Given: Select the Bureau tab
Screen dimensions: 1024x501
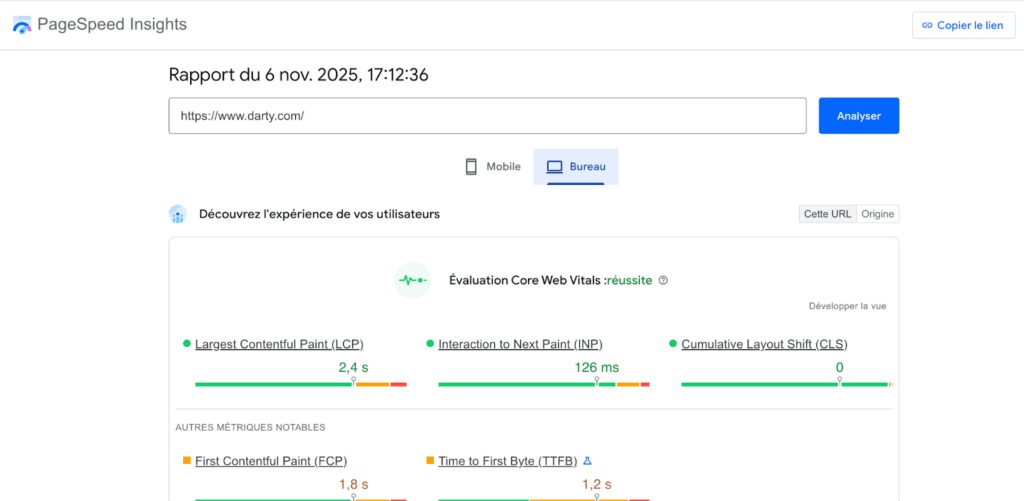Looking at the screenshot, I should [x=576, y=167].
